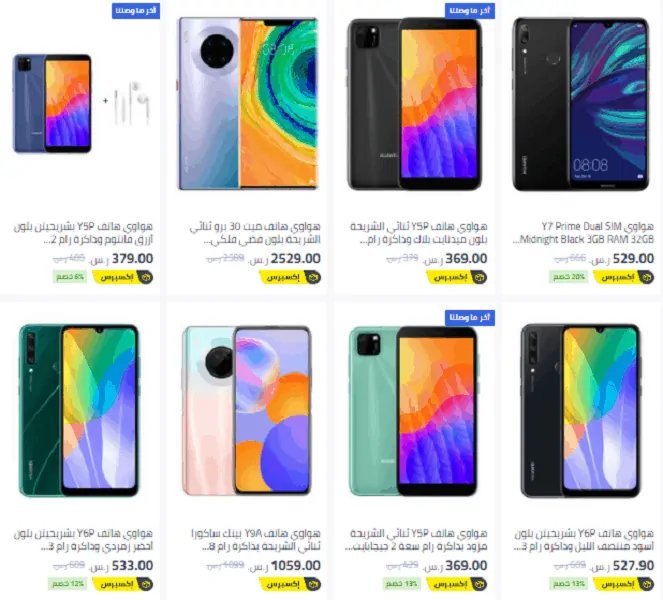The height and width of the screenshot is (600, 663).
Task: Open the Huawei Y9A Sakura Pink title link
Action: 256,540
